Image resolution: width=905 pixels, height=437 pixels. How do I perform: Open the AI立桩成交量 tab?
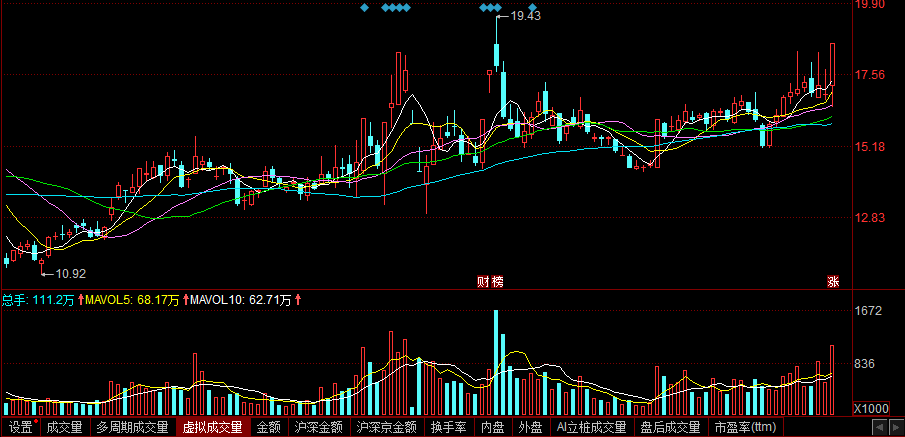pos(591,428)
